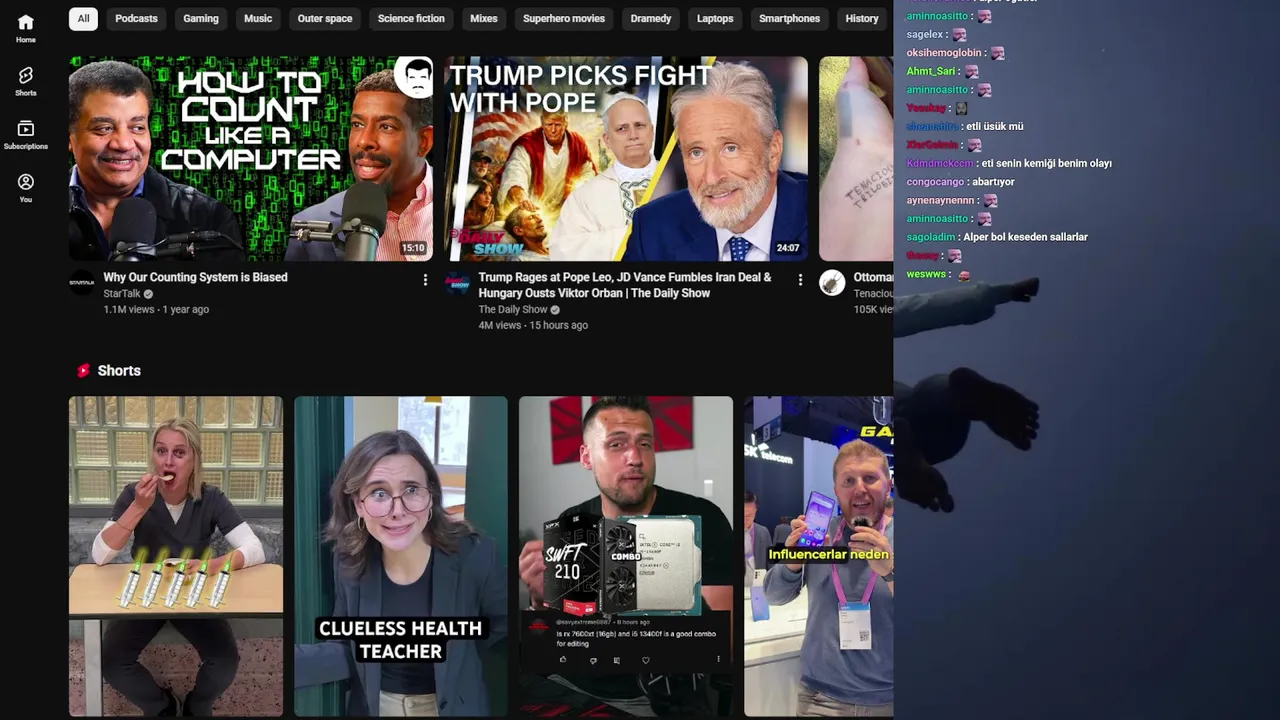Viewport: 1280px width, 720px height.
Task: Open The Daily Show channel avatar
Action: point(457,283)
